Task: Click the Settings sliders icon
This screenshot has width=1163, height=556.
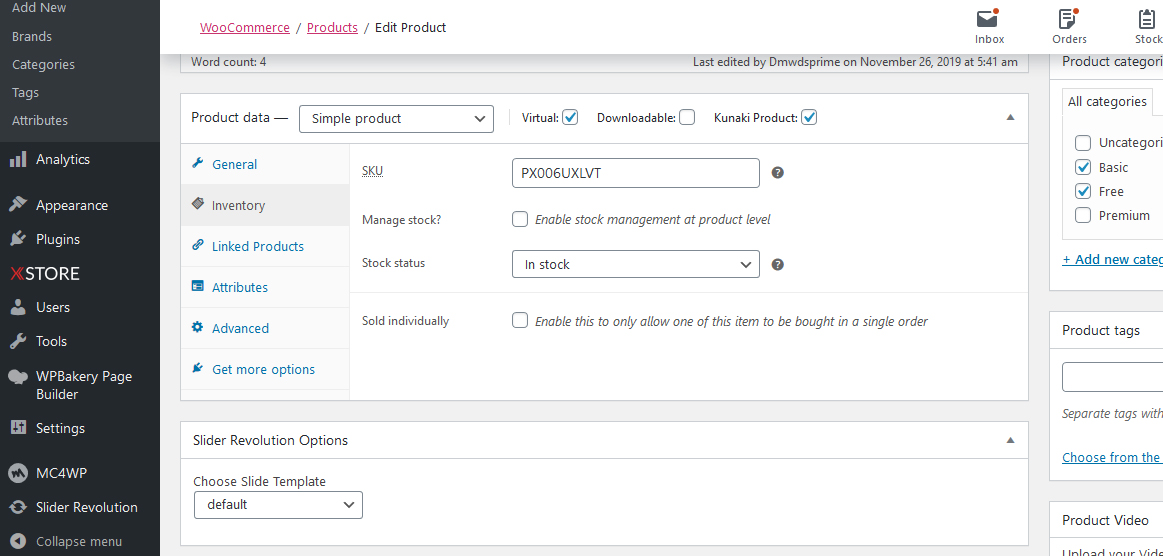Action: pyautogui.click(x=19, y=428)
